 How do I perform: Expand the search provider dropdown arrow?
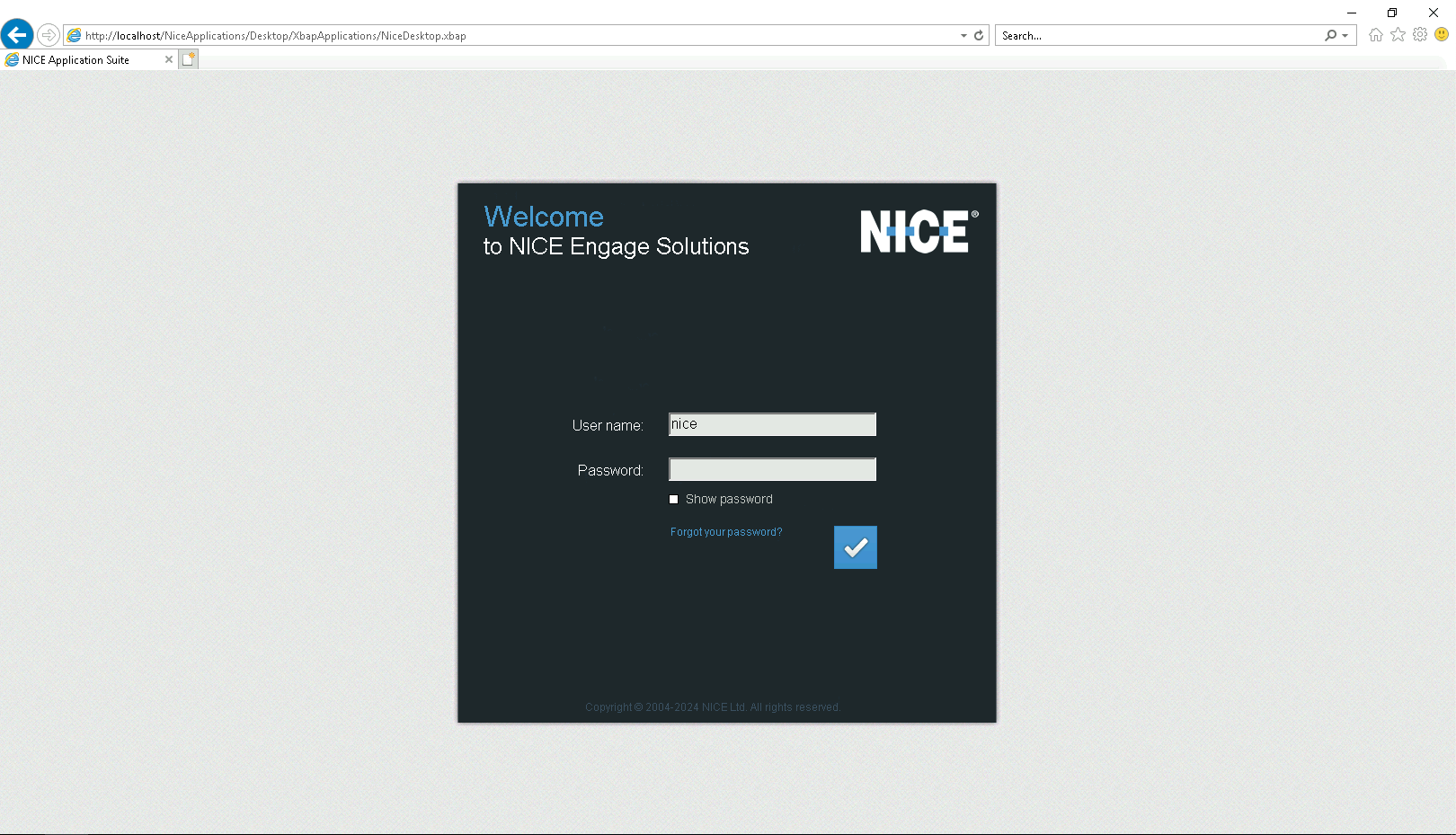pyautogui.click(x=1345, y=36)
